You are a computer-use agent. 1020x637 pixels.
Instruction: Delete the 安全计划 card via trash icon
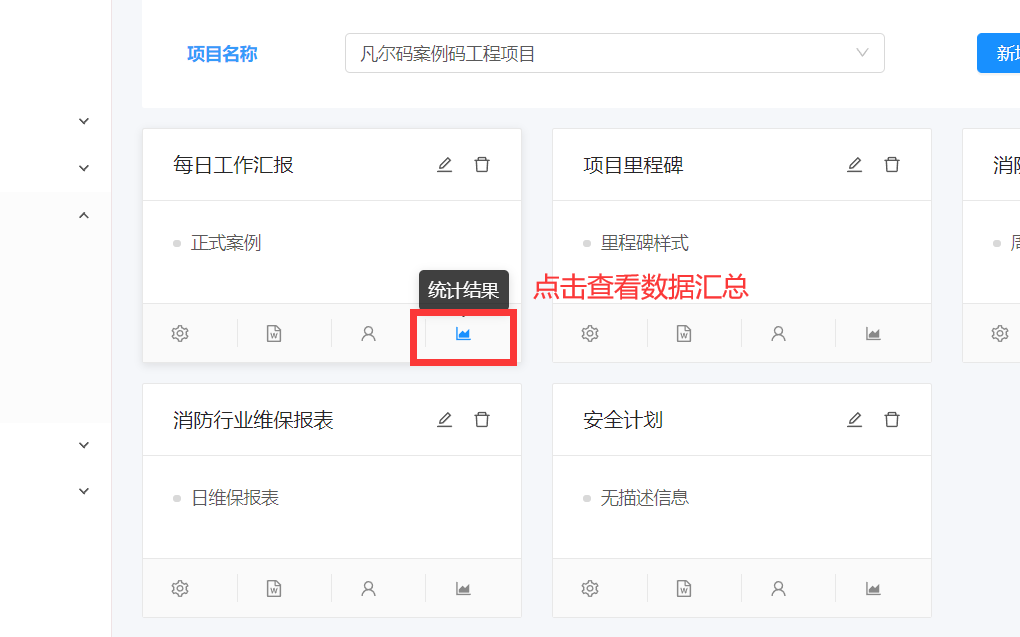892,420
